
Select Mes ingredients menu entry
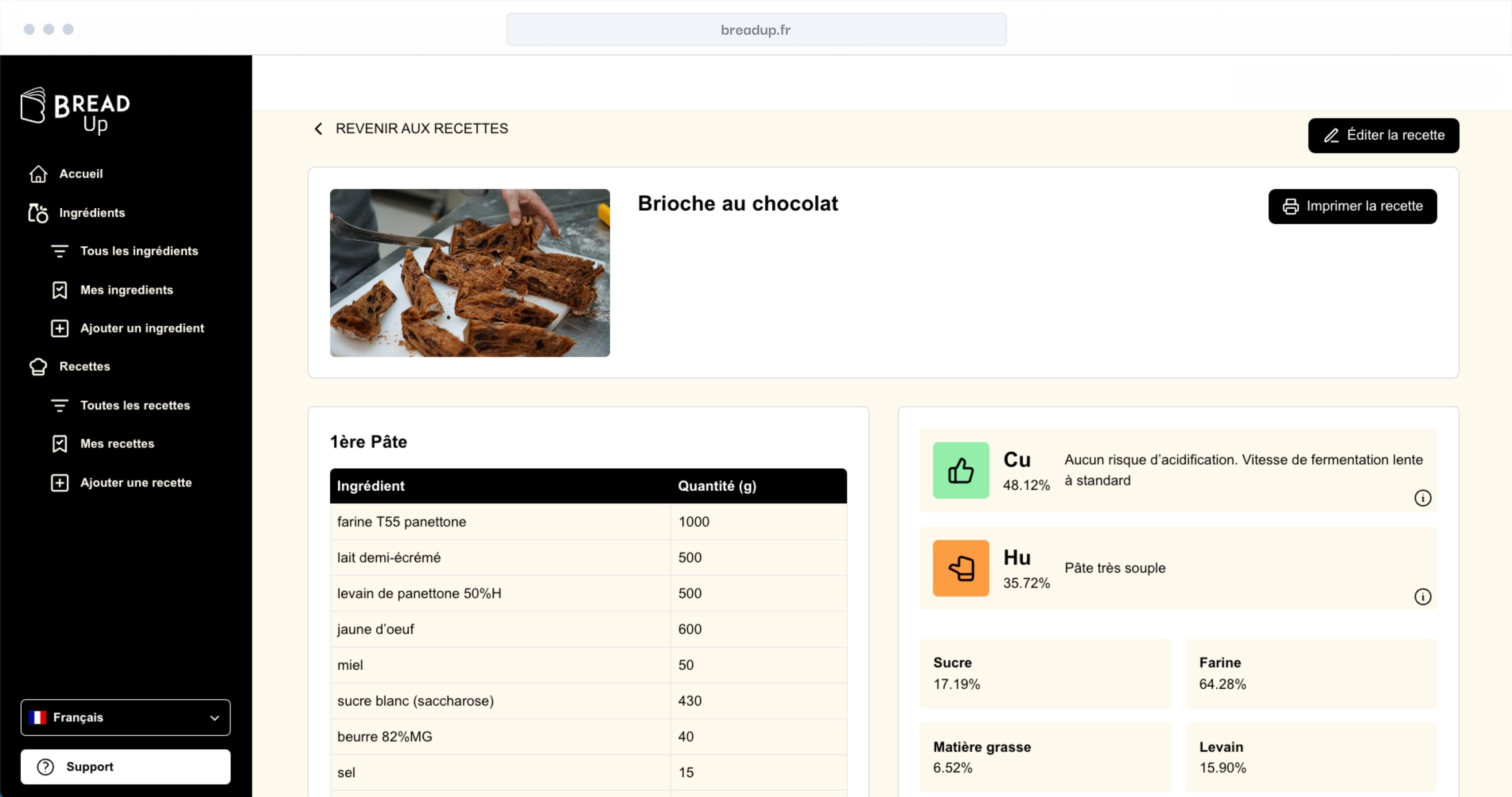(x=127, y=290)
